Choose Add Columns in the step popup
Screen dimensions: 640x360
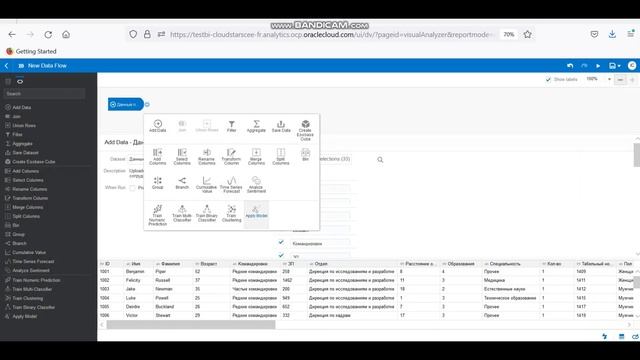pos(158,157)
